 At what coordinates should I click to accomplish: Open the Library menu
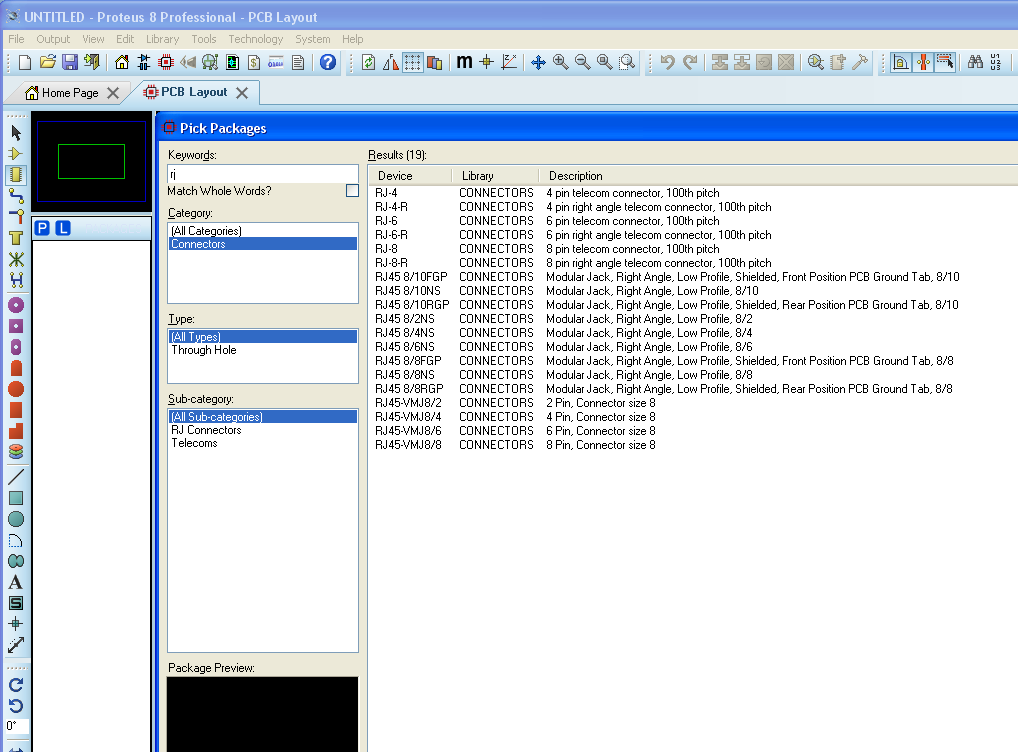tap(162, 39)
